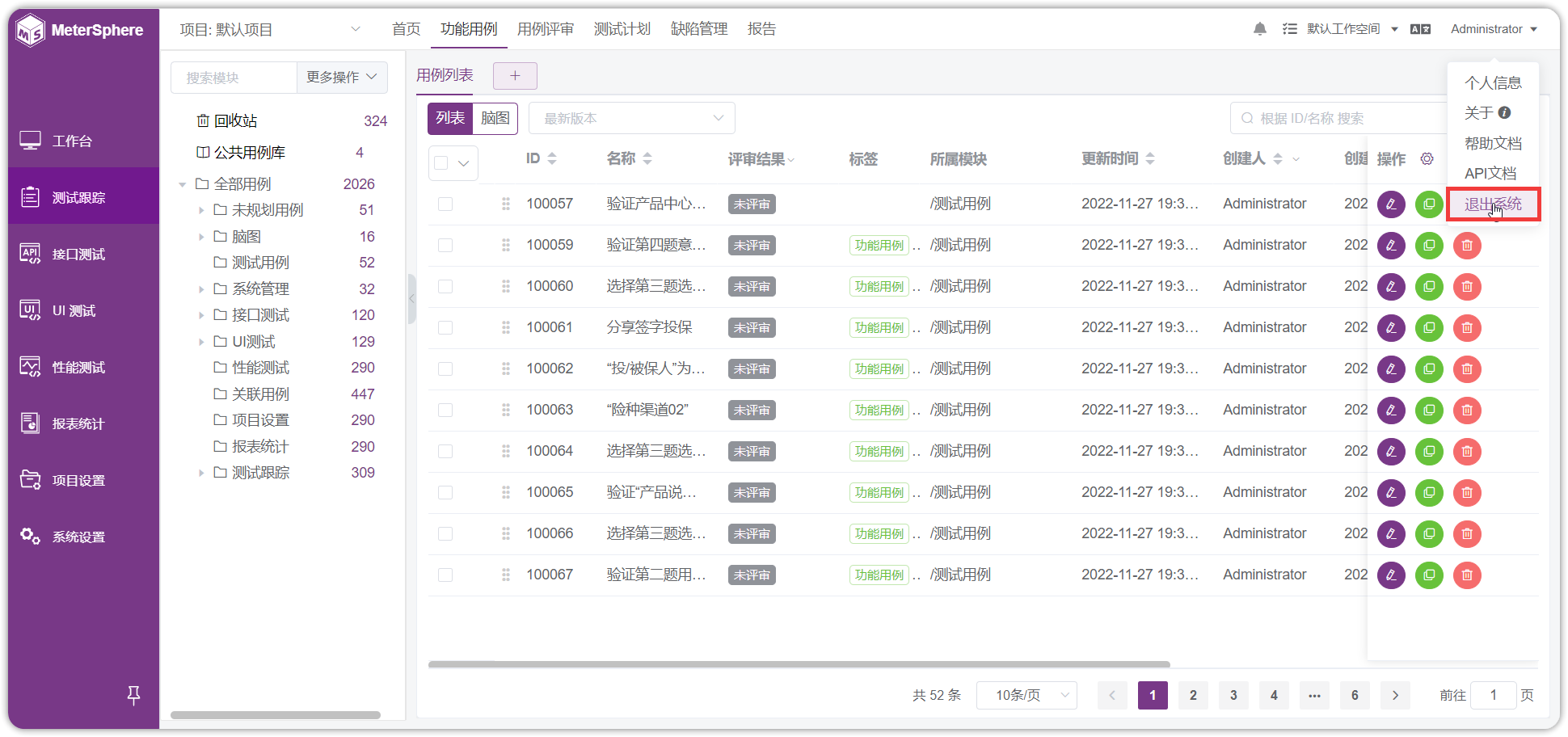Open the notifications bell icon
The width and height of the screenshot is (1568, 737).
pyautogui.click(x=1259, y=29)
